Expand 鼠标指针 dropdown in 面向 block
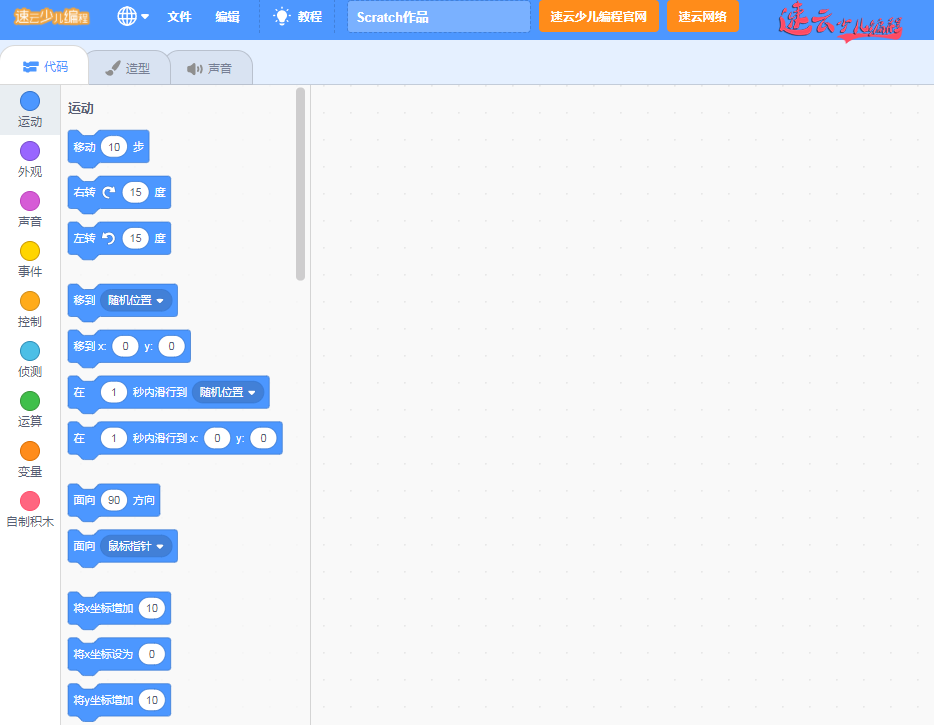The width and height of the screenshot is (934, 725). pos(137,546)
